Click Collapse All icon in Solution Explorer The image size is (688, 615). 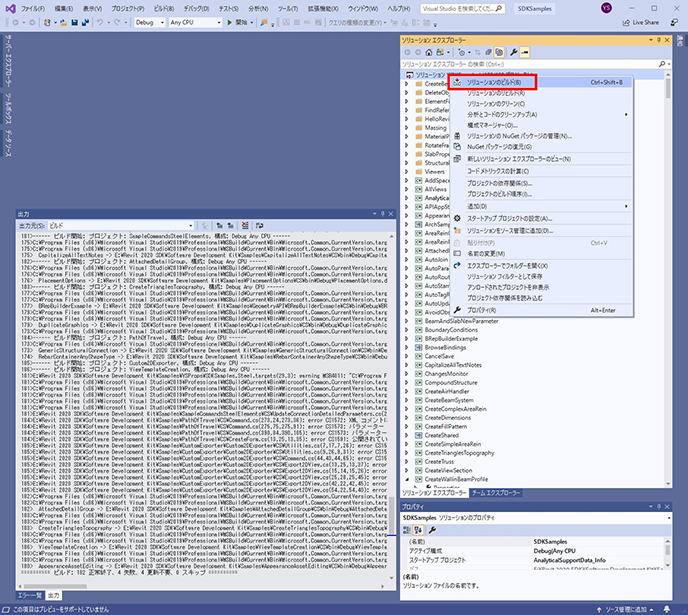click(x=488, y=52)
